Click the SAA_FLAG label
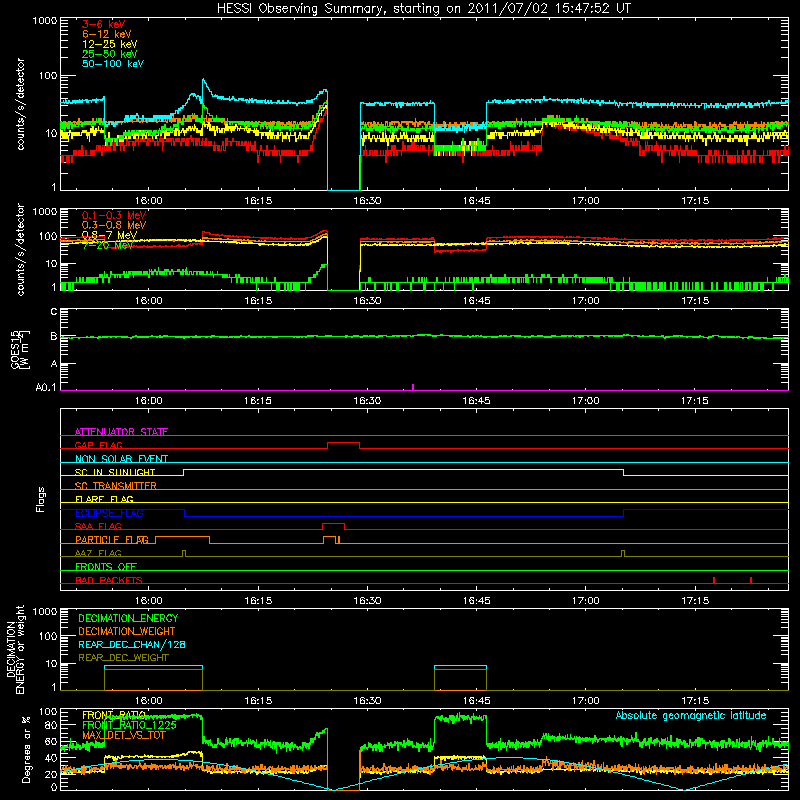 [98, 526]
